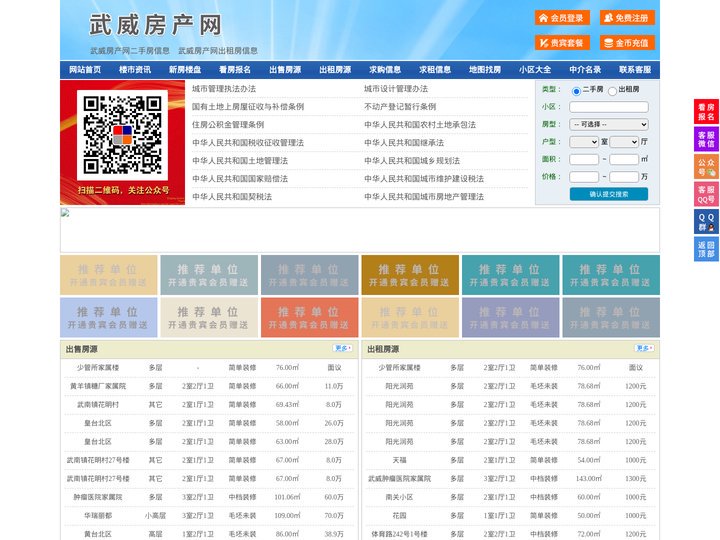
Task: Select 看房报名 in navigation bar
Action: click(235, 70)
